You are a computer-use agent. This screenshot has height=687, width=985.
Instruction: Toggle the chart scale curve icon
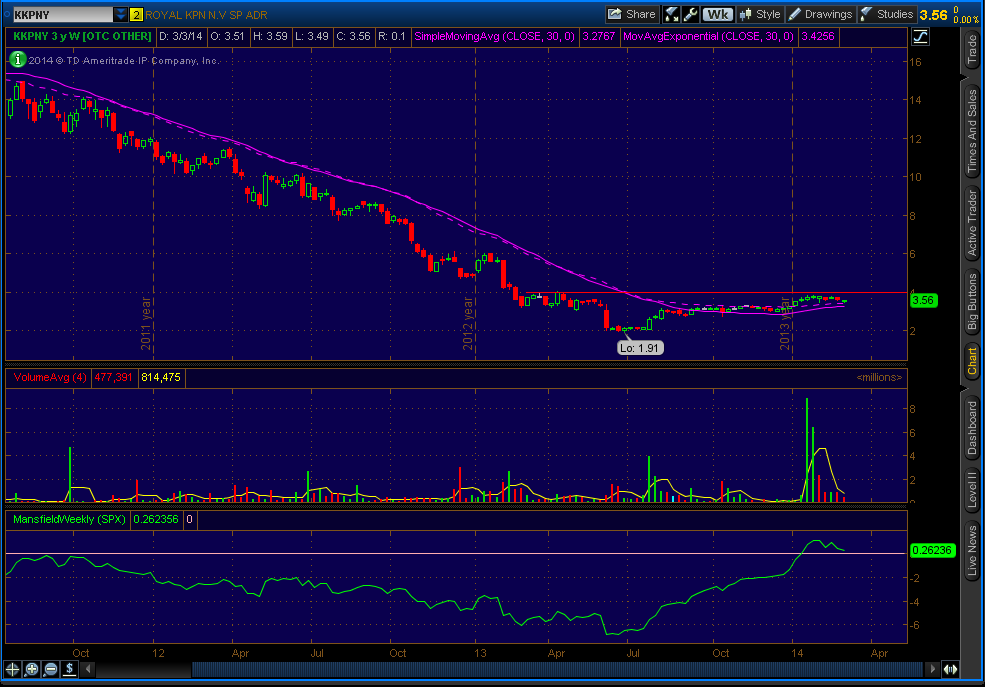(920, 36)
